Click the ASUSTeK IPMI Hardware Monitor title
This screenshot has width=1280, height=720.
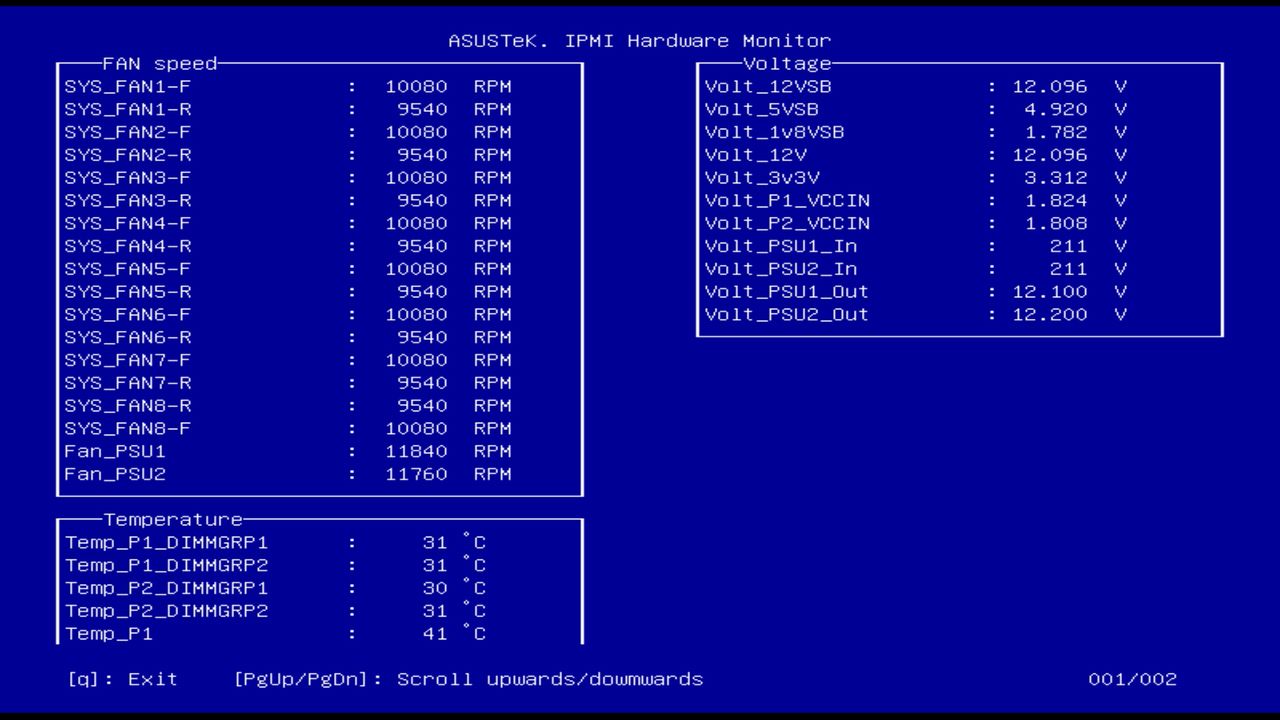pos(640,40)
